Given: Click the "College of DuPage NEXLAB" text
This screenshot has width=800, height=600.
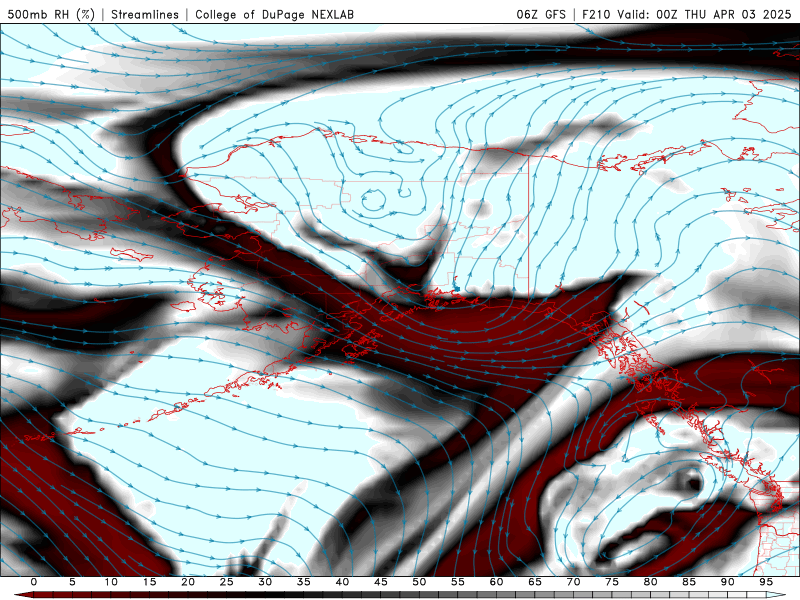Looking at the screenshot, I should click(x=274, y=14).
